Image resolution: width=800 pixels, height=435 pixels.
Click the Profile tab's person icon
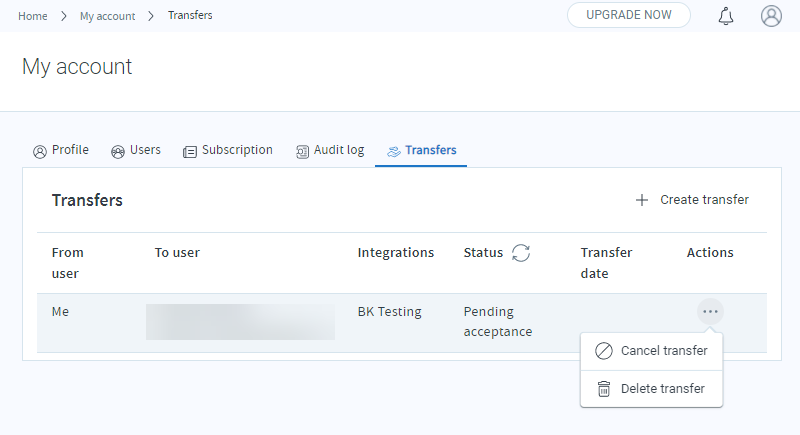click(40, 151)
